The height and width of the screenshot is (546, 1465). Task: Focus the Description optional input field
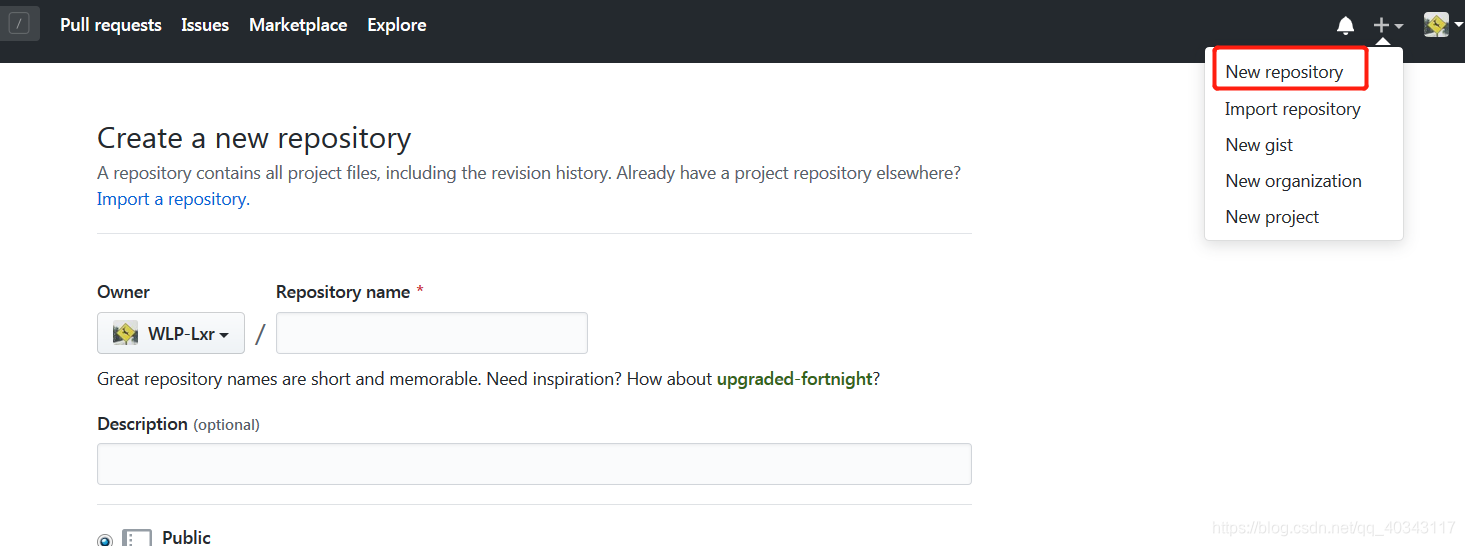[x=534, y=464]
